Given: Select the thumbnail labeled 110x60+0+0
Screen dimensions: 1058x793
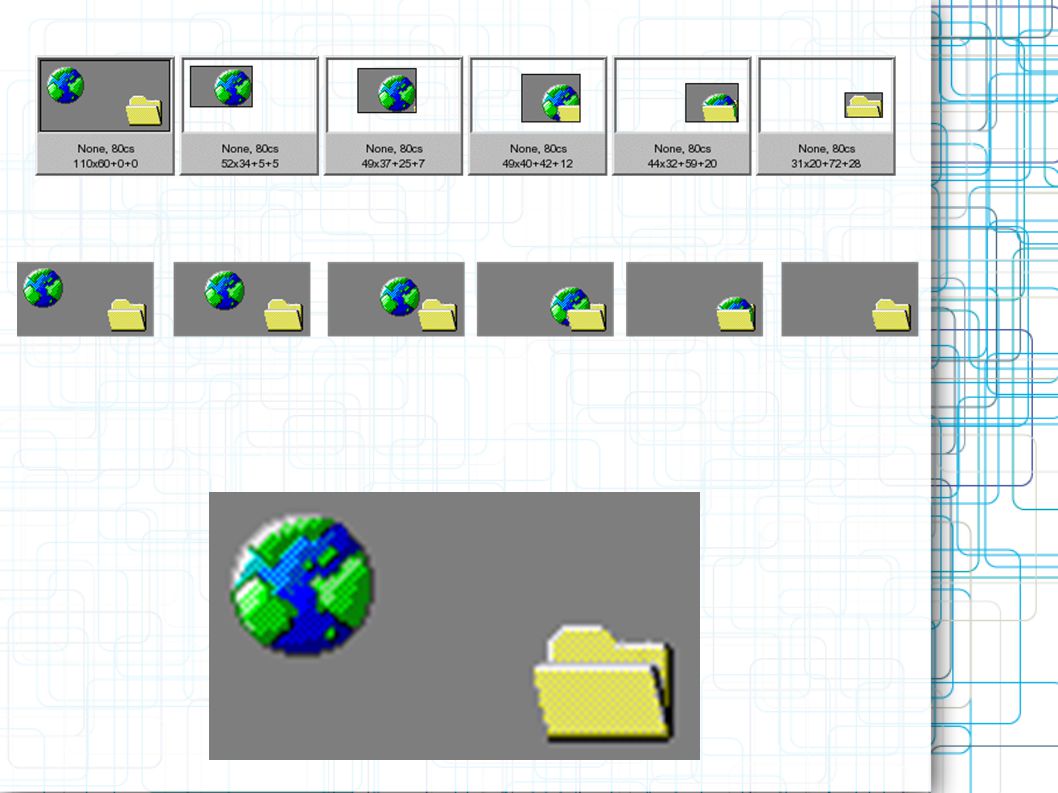Looking at the screenshot, I should tap(105, 116).
